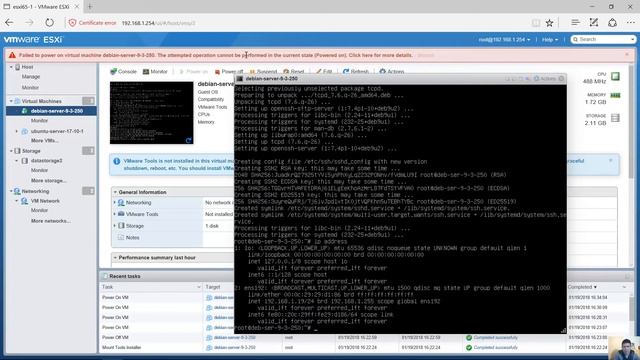Collapse the Virtual Machines tree node arrow
Screen dimensions: 640x360
(x=11, y=101)
